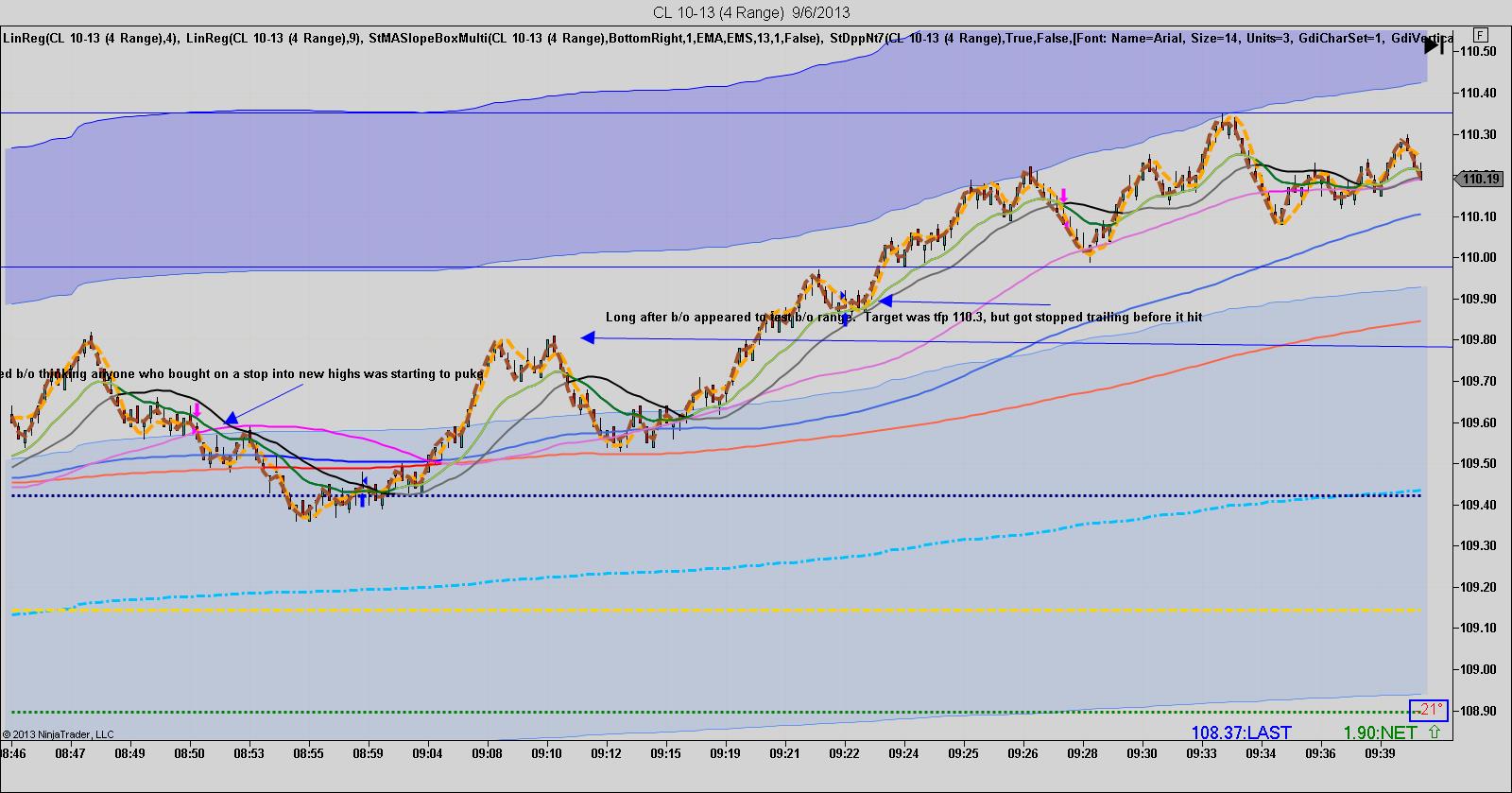Click the 09:10 time axis label
The height and width of the screenshot is (793, 1512).
pos(546,754)
